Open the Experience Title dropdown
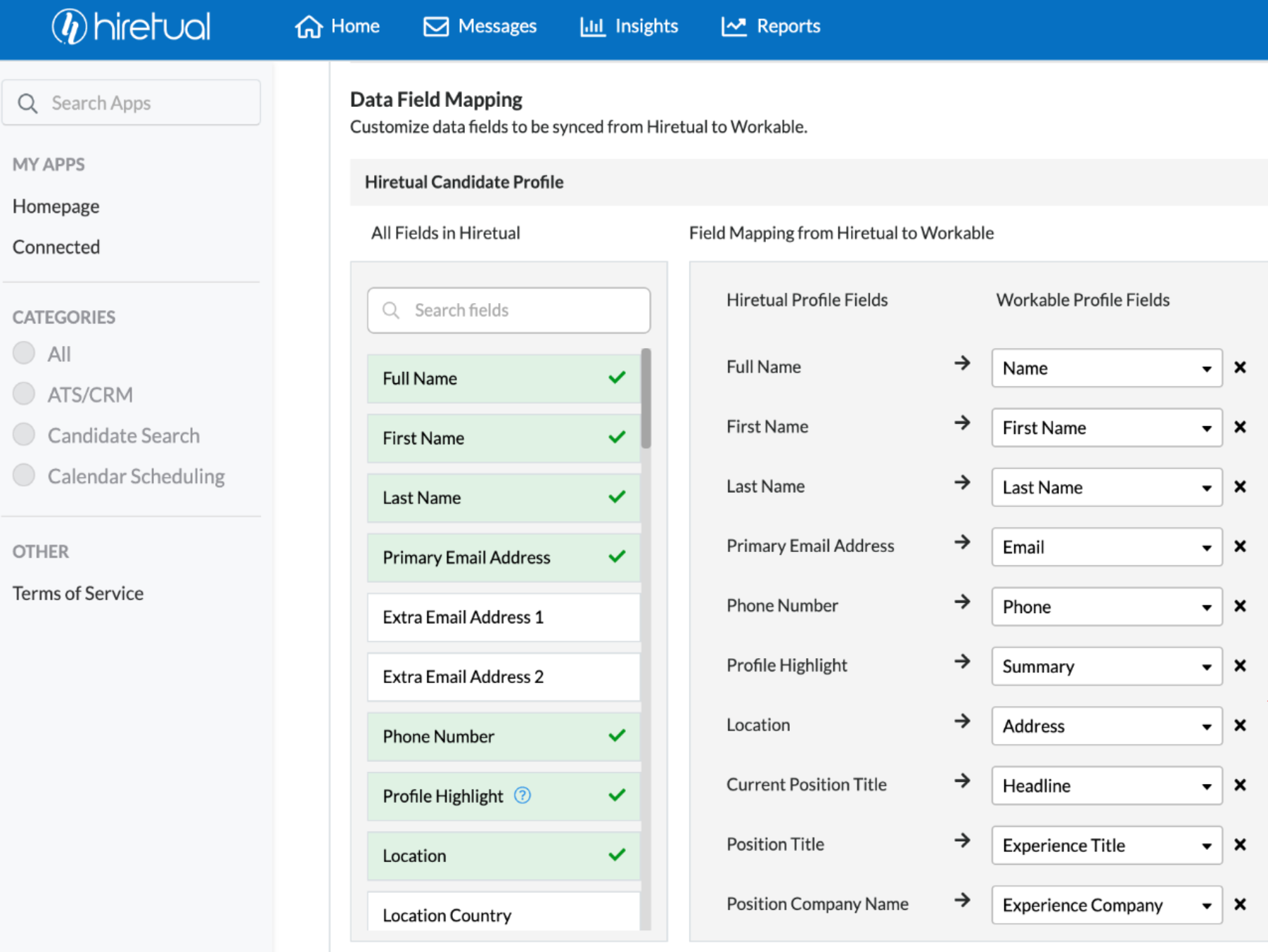The width and height of the screenshot is (1268, 952). tap(1107, 845)
